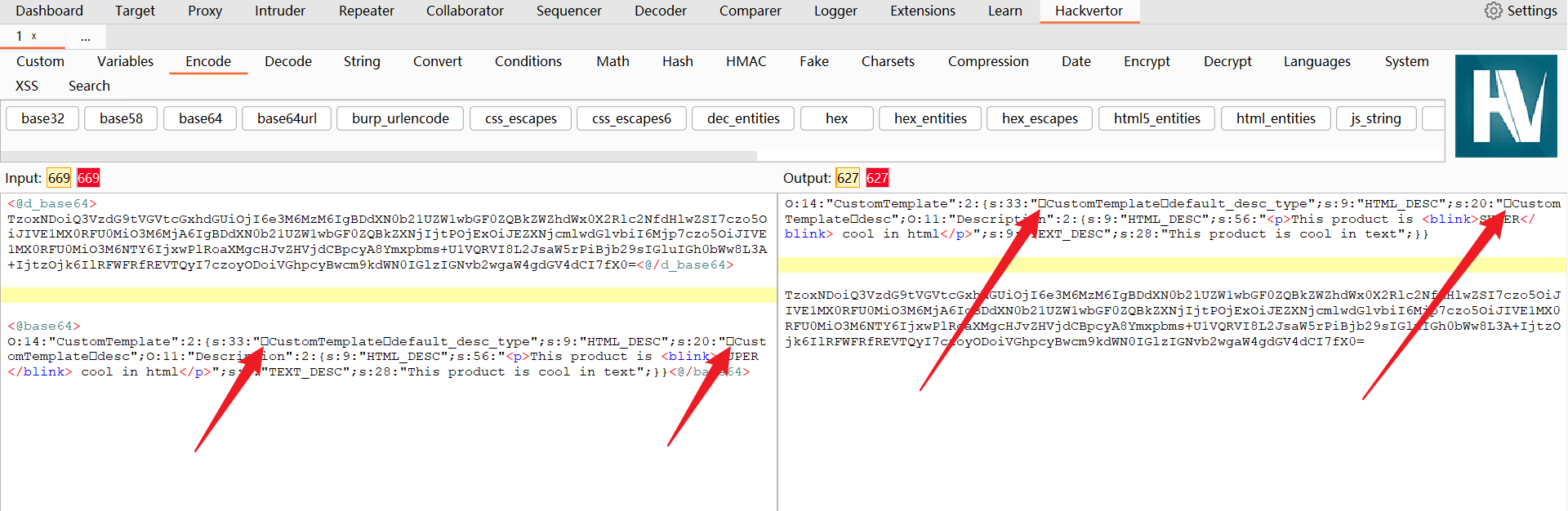Open the Settings gear icon
Viewport: 1568px width, 511px height.
[1493, 11]
